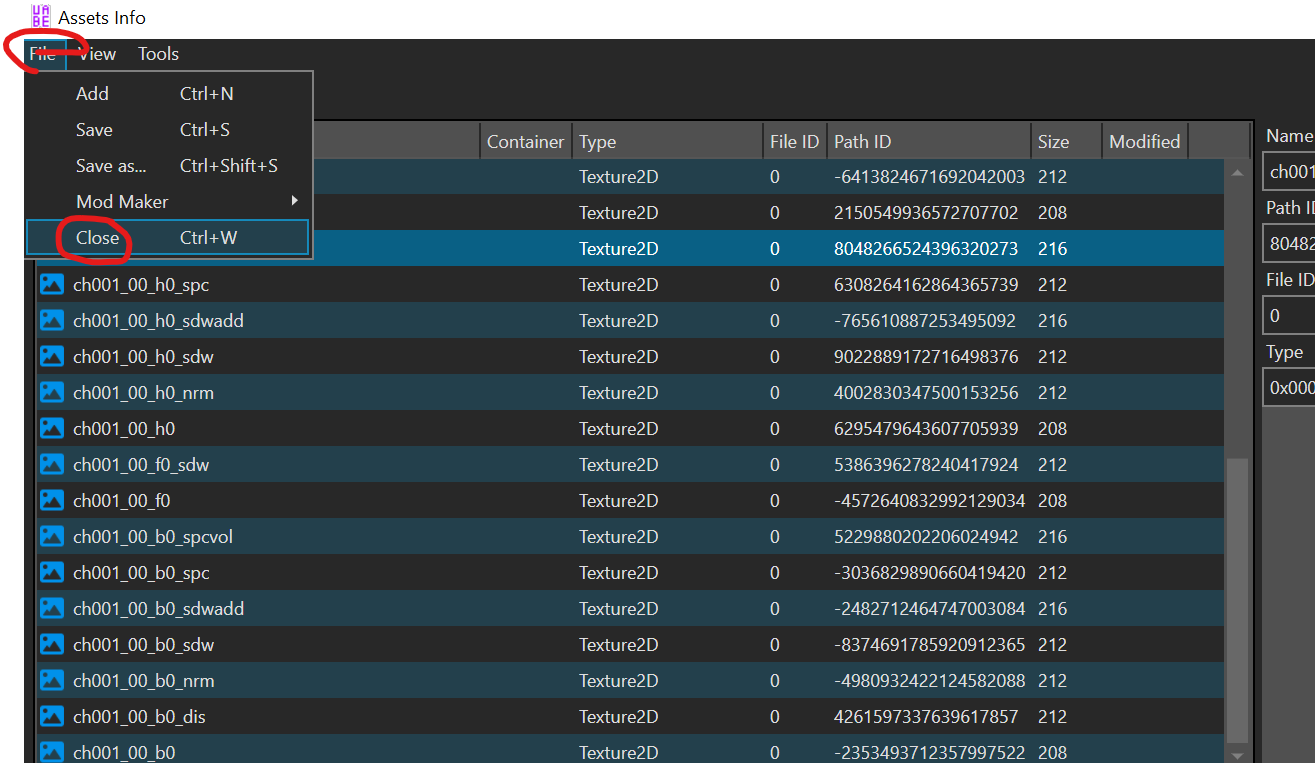Image resolution: width=1315 pixels, height=763 pixels.
Task: Click Path ID 9022889172716498376
Action: 926,357
